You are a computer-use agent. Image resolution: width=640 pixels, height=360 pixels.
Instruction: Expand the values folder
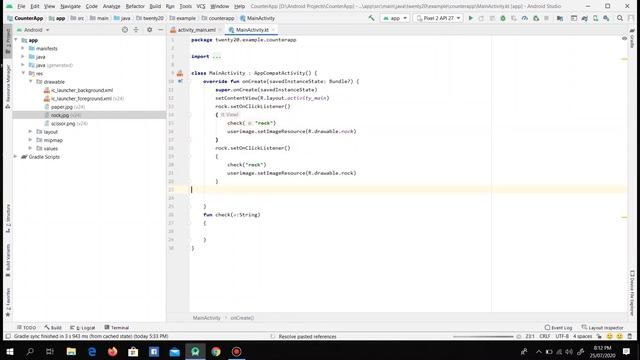30,149
